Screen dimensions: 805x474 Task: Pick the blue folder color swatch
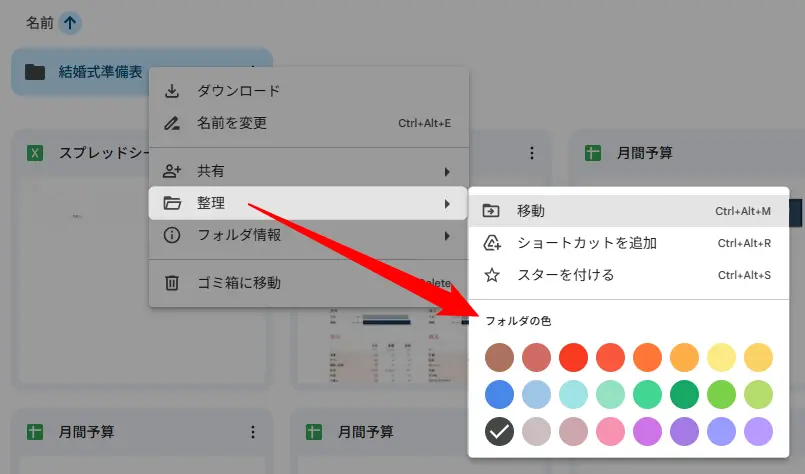pyautogui.click(x=500, y=394)
